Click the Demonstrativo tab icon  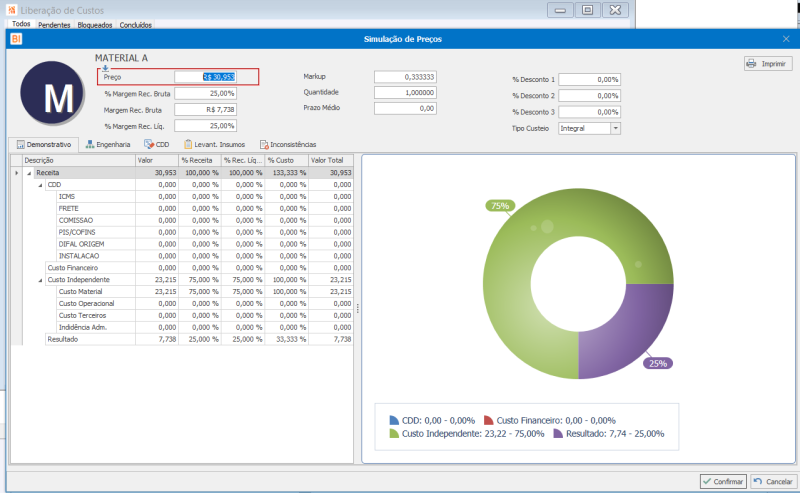coord(20,144)
